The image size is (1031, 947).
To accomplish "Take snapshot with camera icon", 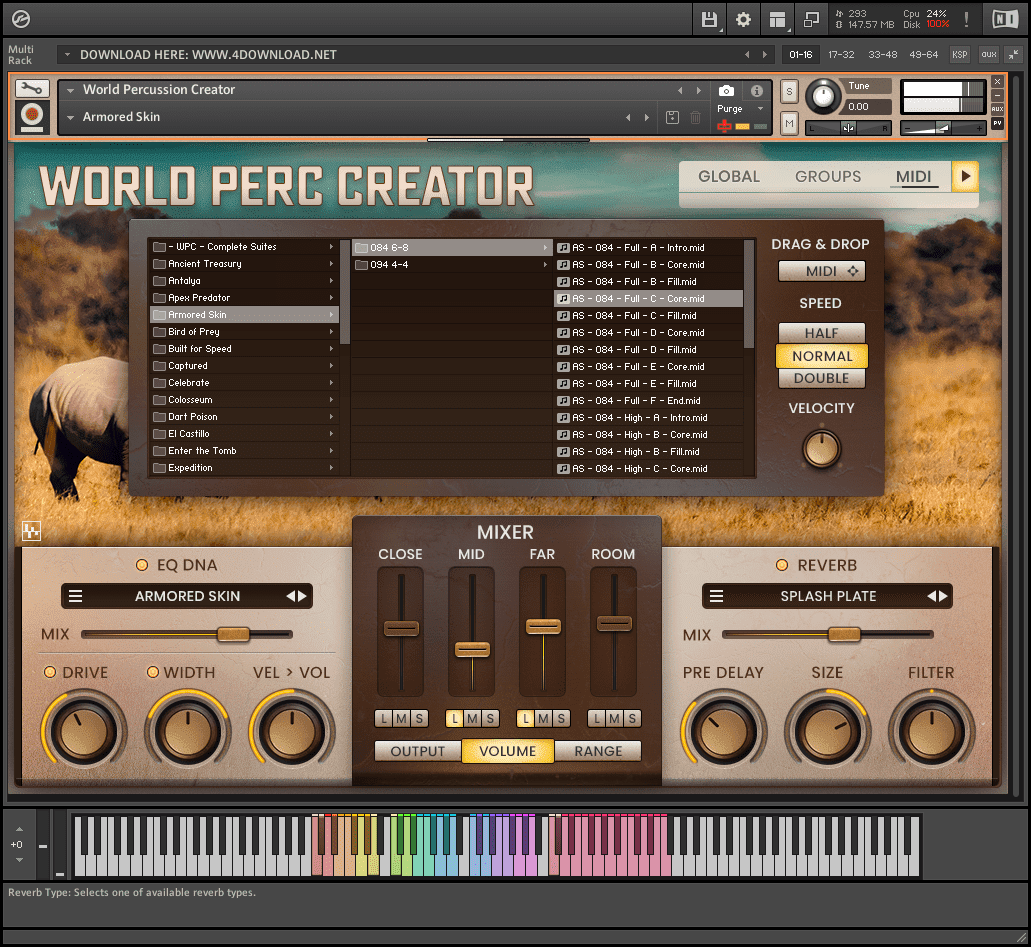I will pyautogui.click(x=727, y=91).
